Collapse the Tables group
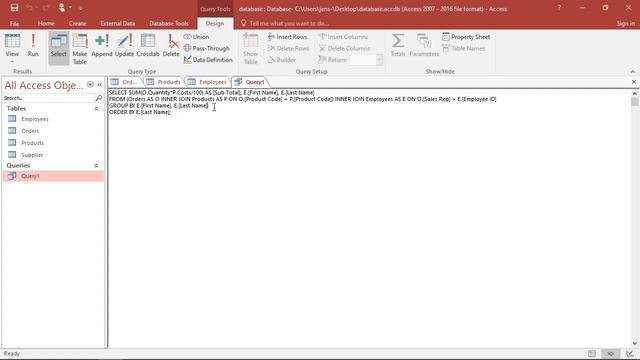Screen dimensions: 640x360 (96, 109)
